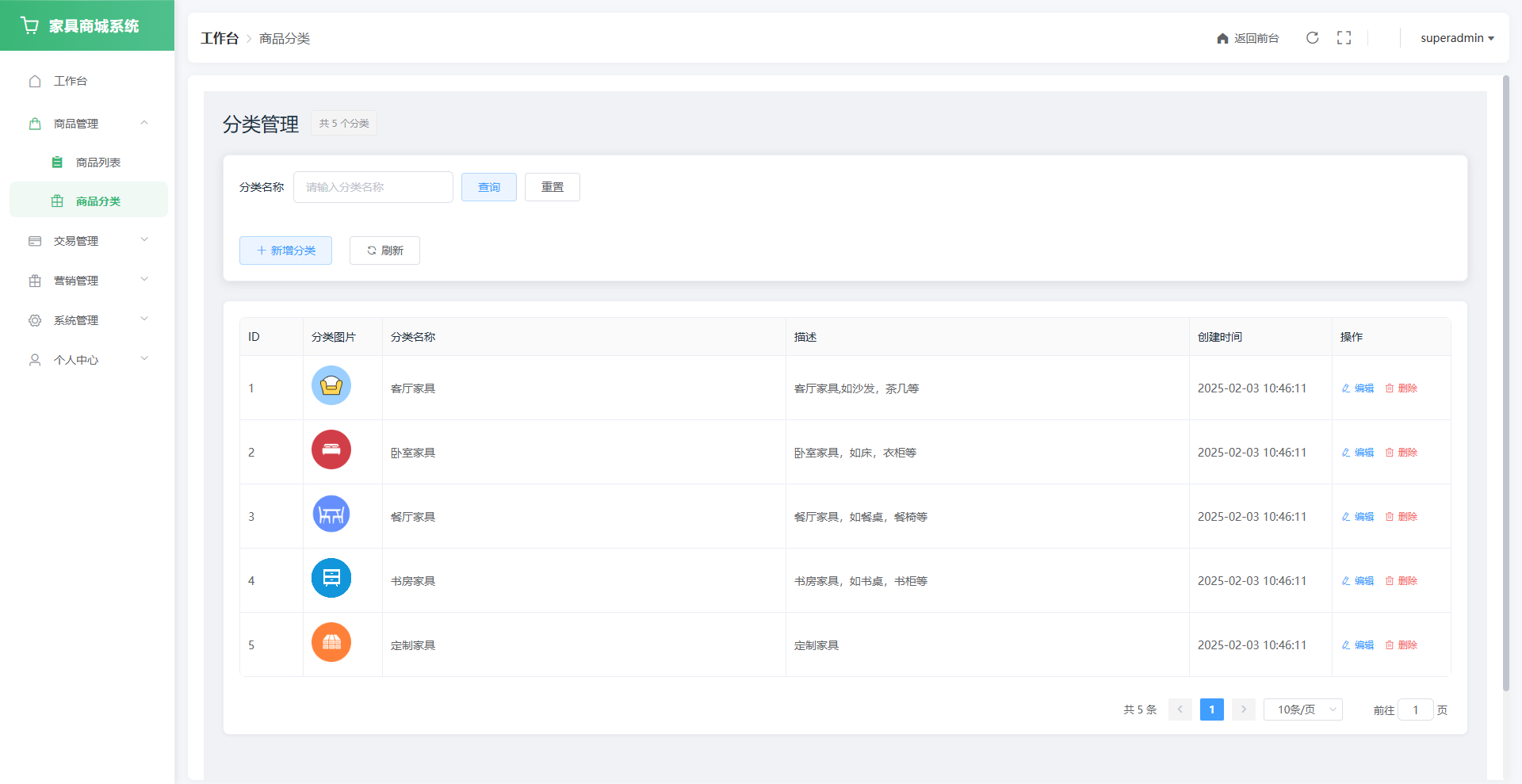1522x784 pixels.
Task: Click the 卧室家具 red bed icon
Action: 331,450
